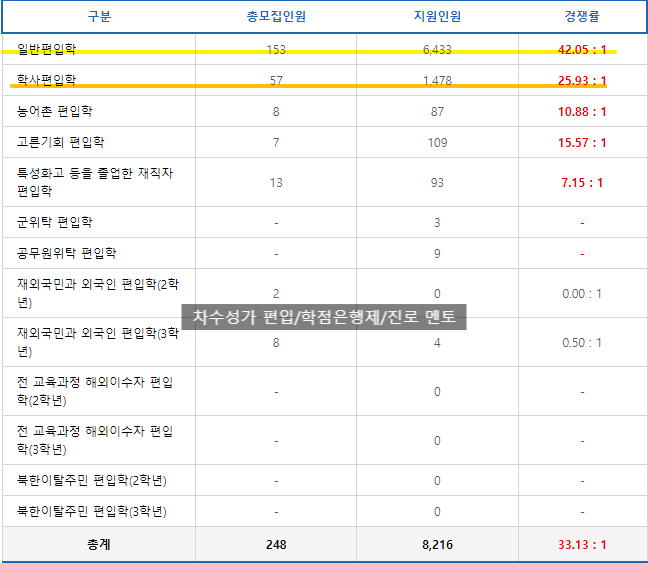Screen dimensions: 648x563
Task: Select 전 교육과정 해외이수자 편입학(2학년) label
Action: tap(95, 391)
